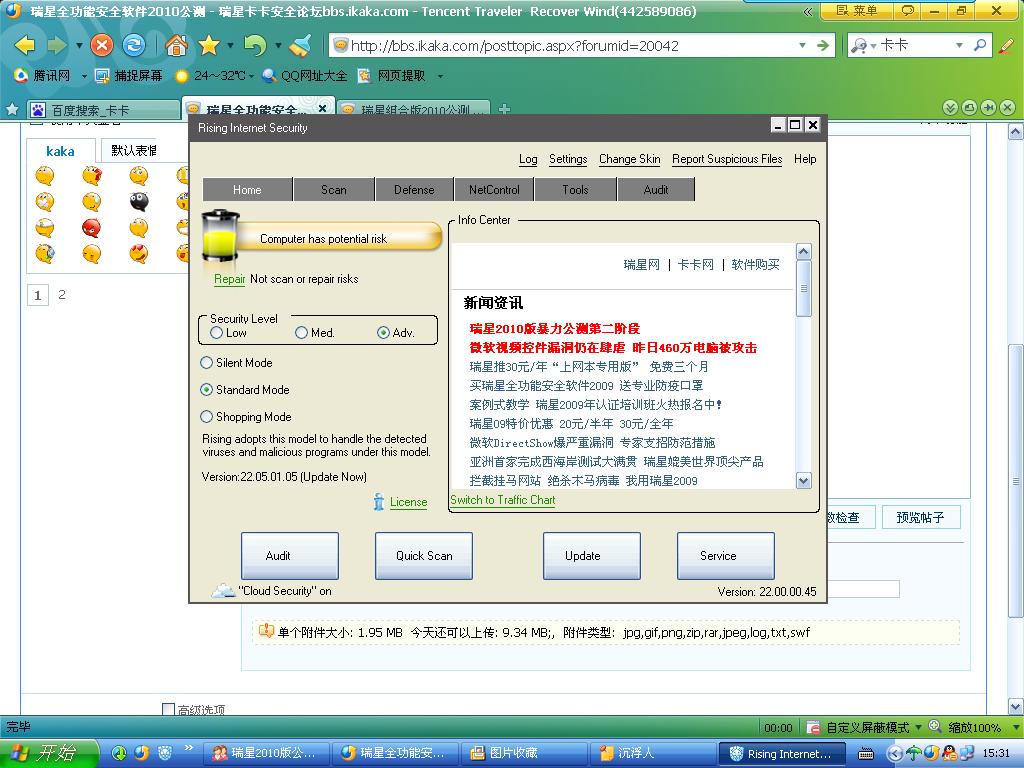The height and width of the screenshot is (768, 1024).
Task: Click the Info Center scrollbar thumb
Action: (804, 289)
